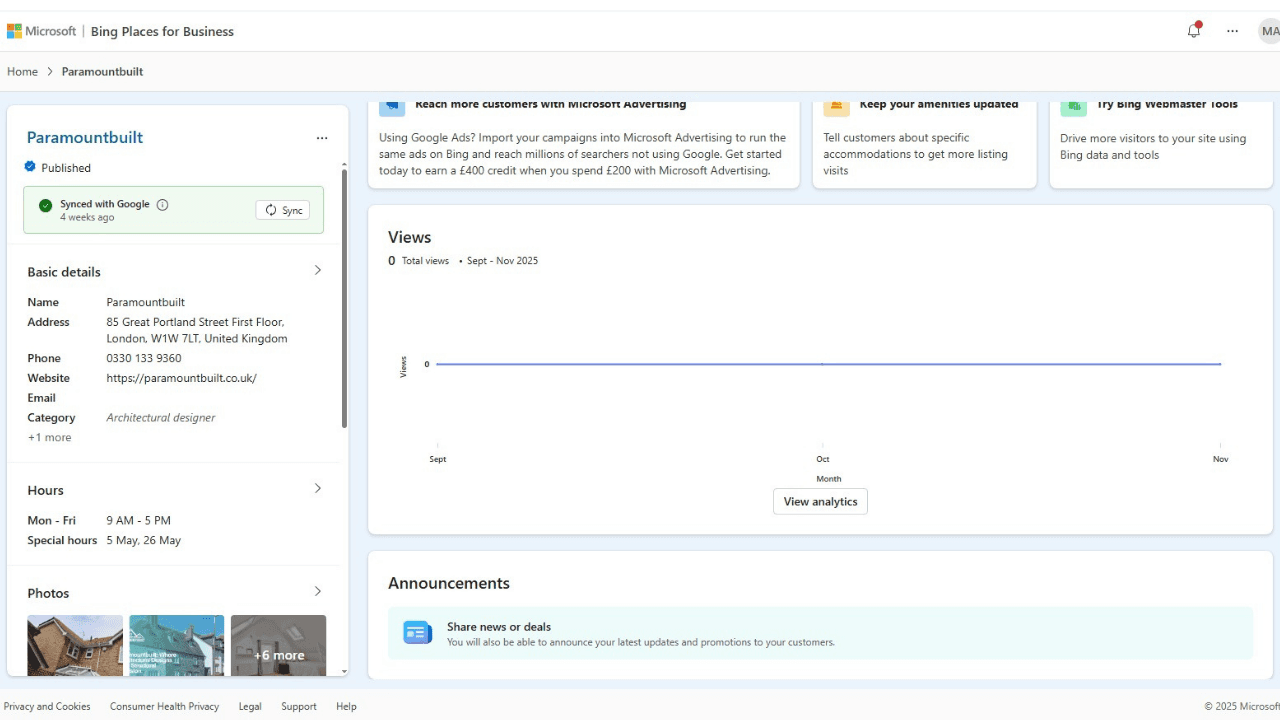This screenshot has width=1280, height=720.
Task: Open the header more options ellipsis
Action: pyautogui.click(x=1232, y=31)
